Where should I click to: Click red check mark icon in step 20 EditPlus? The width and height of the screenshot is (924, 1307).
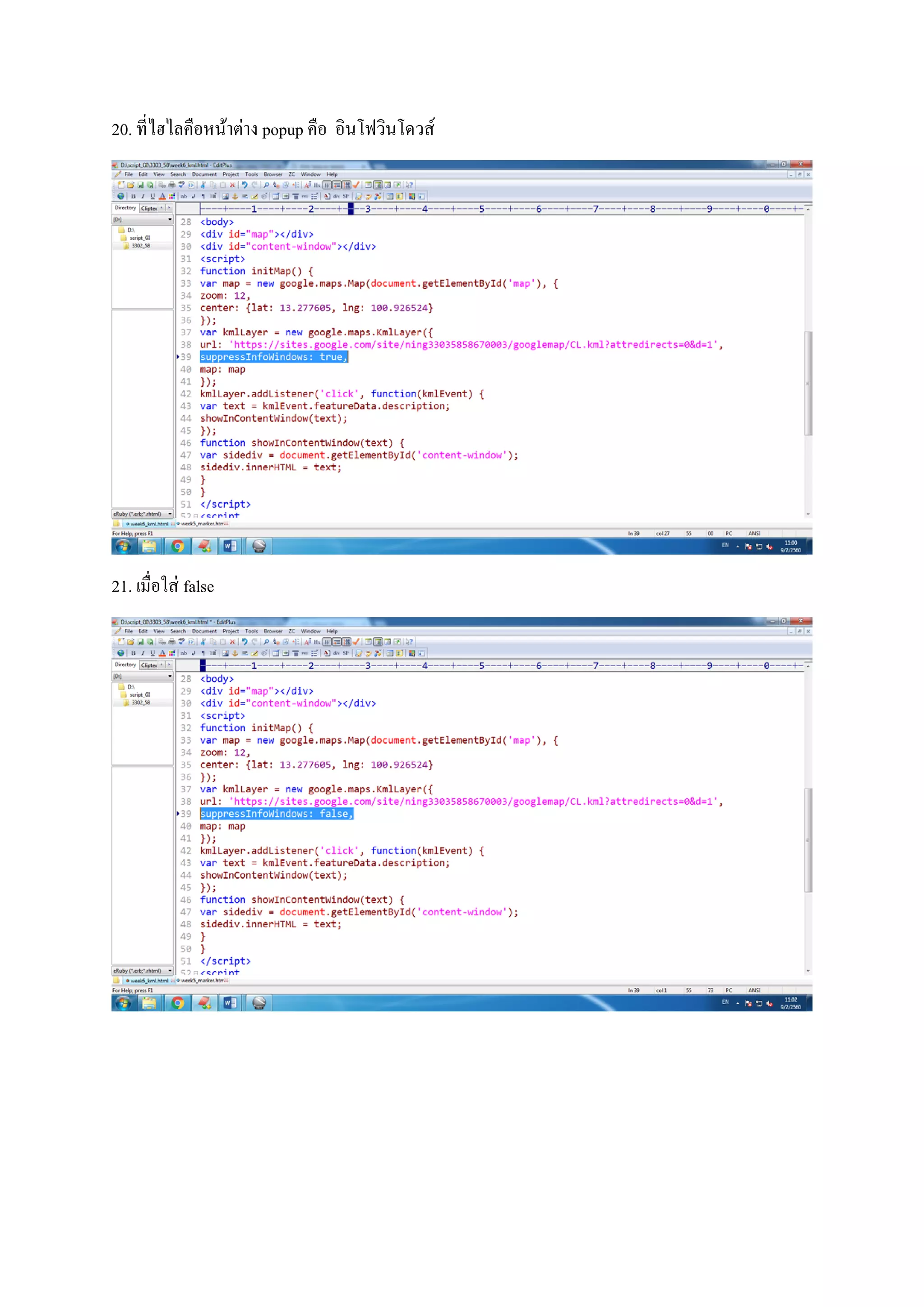click(x=356, y=185)
